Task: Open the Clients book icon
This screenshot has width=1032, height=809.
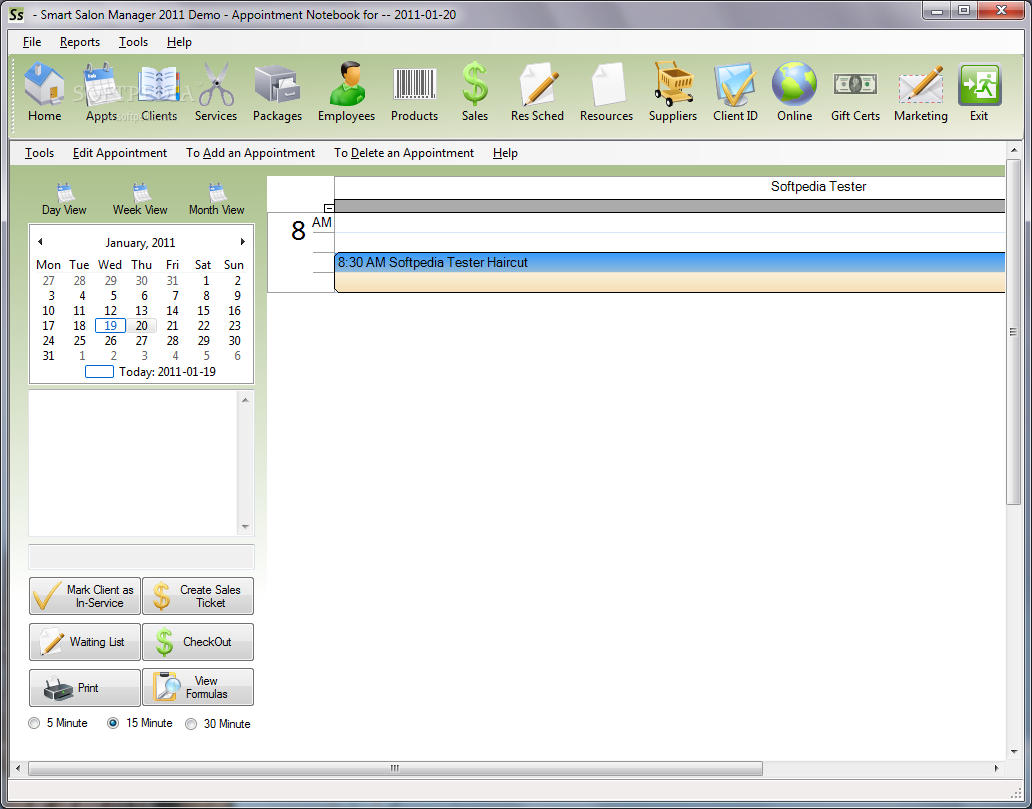Action: [159, 92]
